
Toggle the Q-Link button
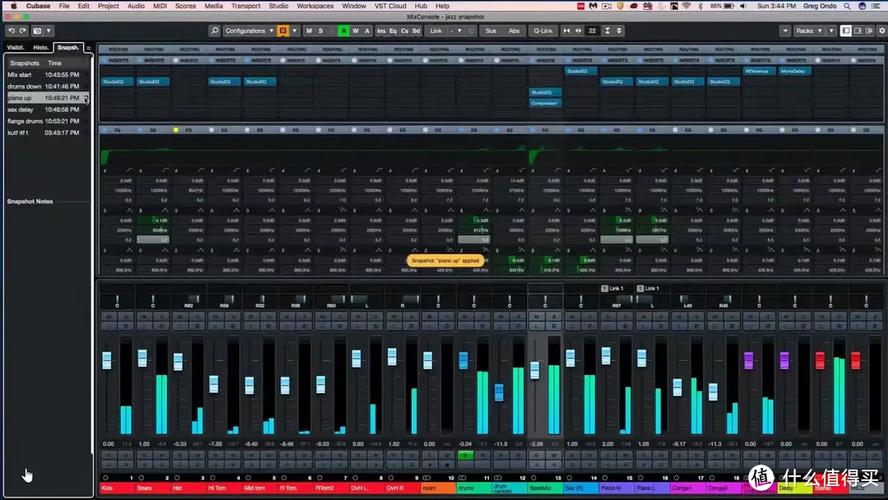542,31
